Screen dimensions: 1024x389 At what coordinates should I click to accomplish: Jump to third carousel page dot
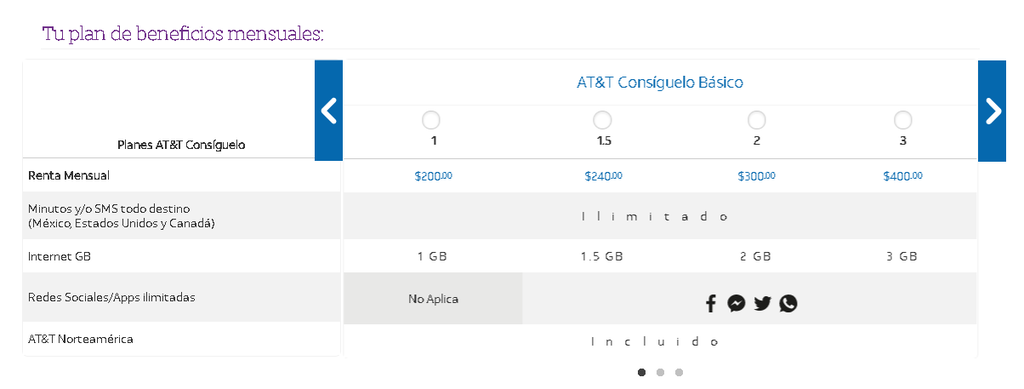point(679,373)
